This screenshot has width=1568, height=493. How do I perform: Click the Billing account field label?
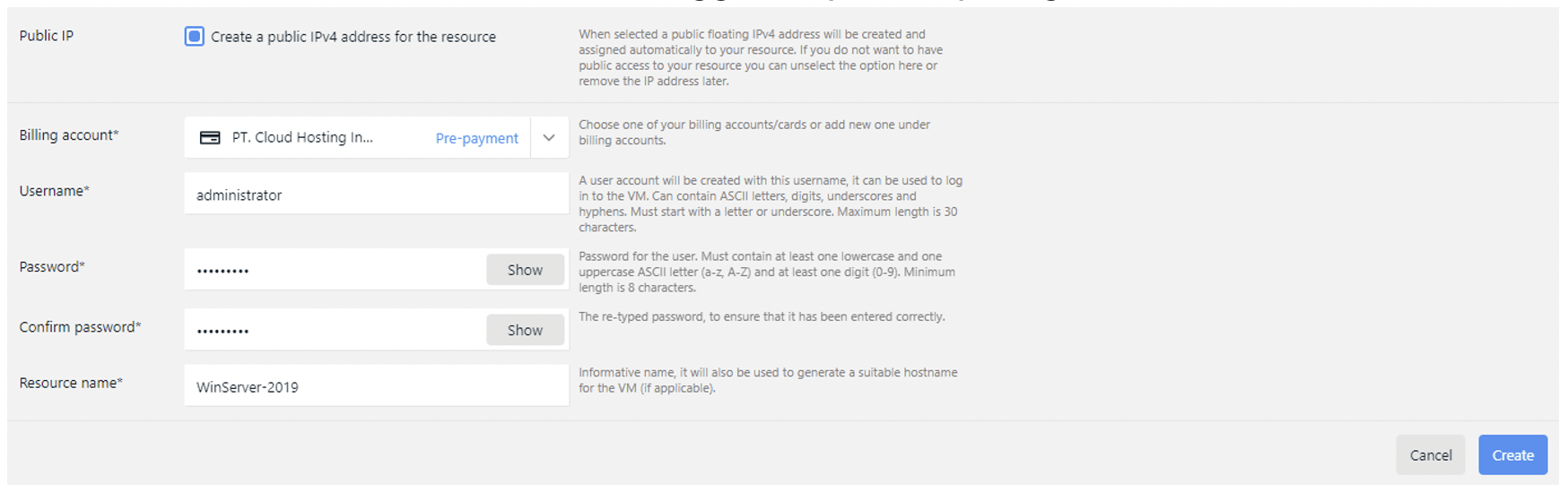click(69, 135)
